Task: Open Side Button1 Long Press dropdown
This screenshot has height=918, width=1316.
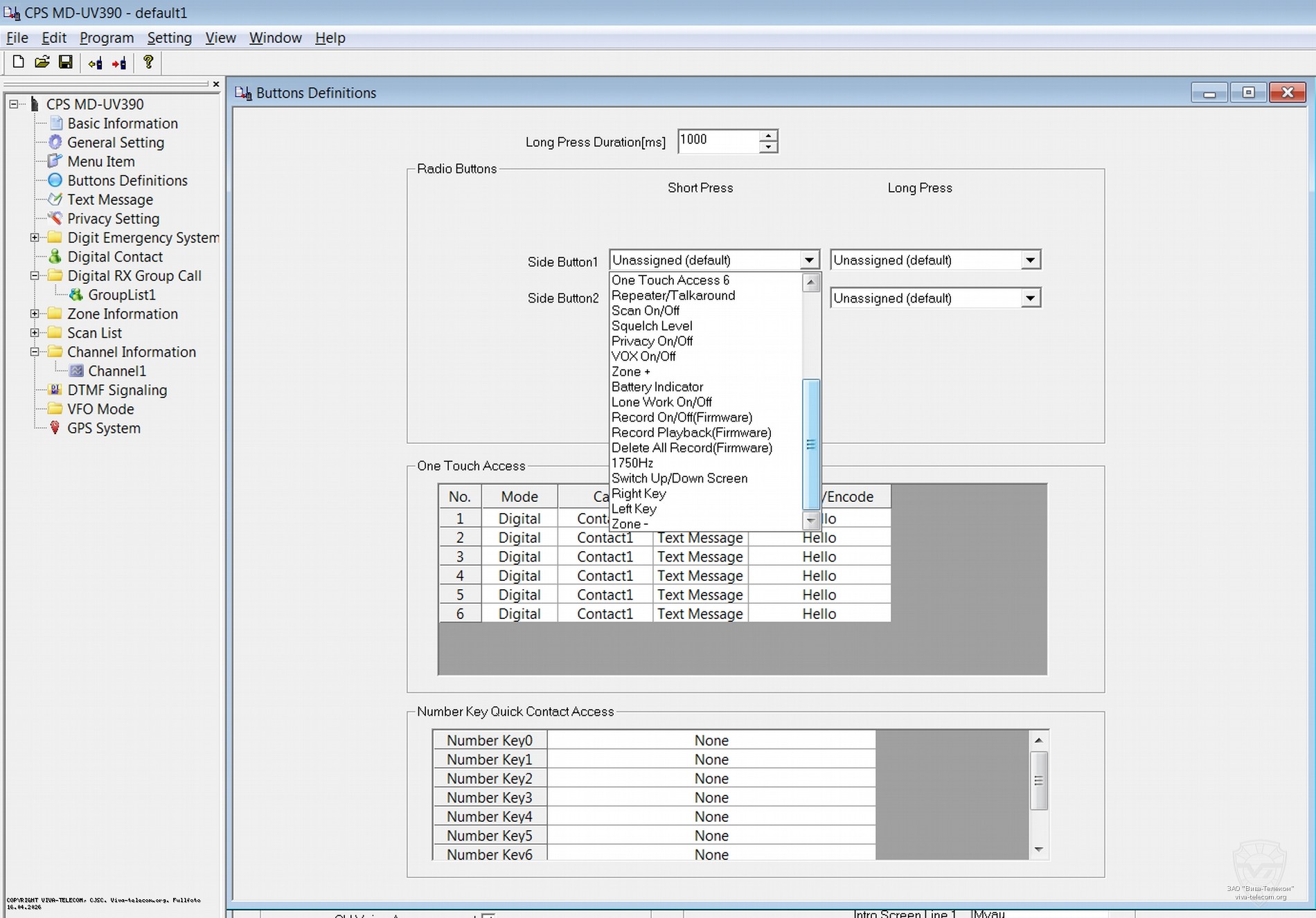Action: click(x=1029, y=260)
